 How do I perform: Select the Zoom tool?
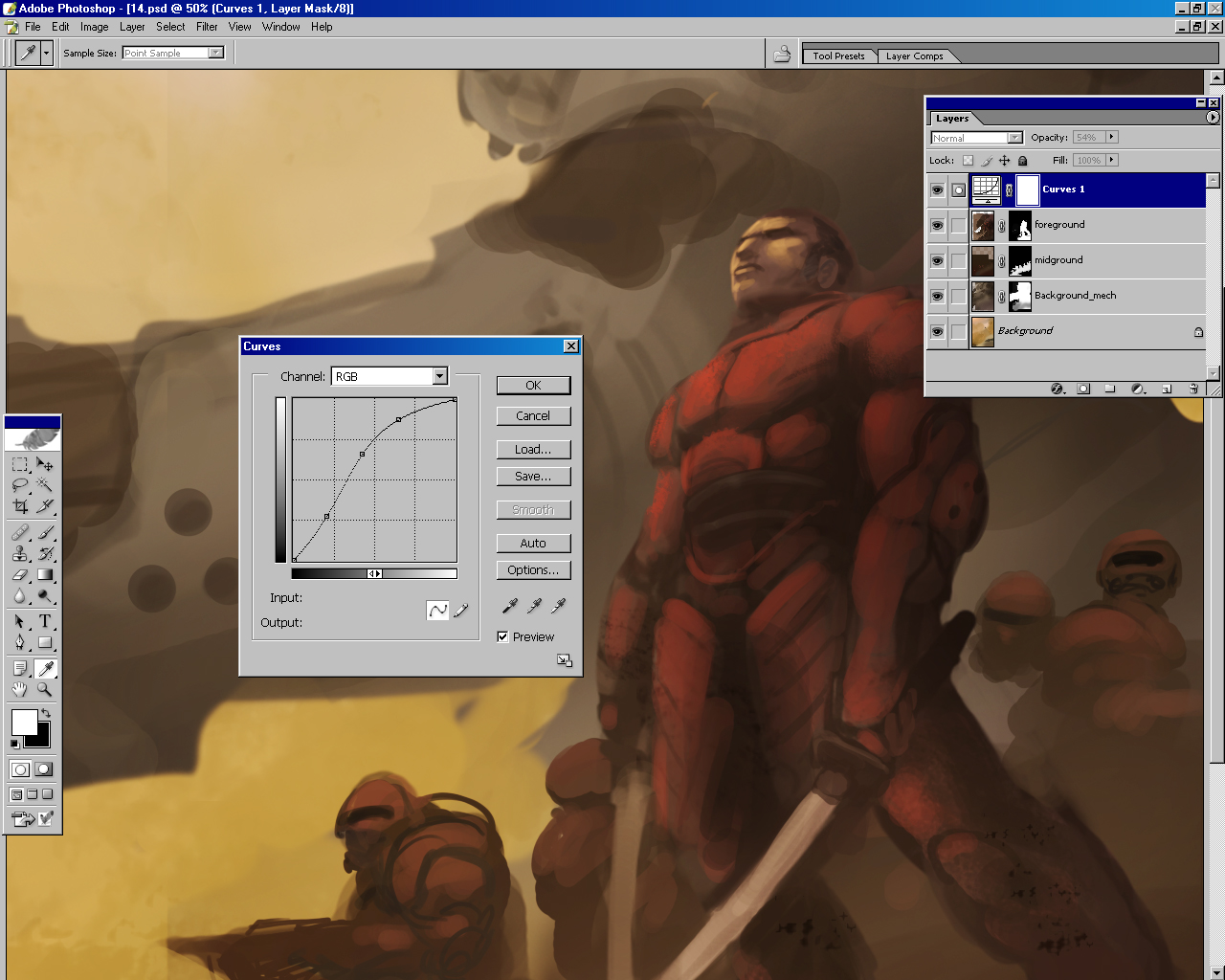pos(45,689)
